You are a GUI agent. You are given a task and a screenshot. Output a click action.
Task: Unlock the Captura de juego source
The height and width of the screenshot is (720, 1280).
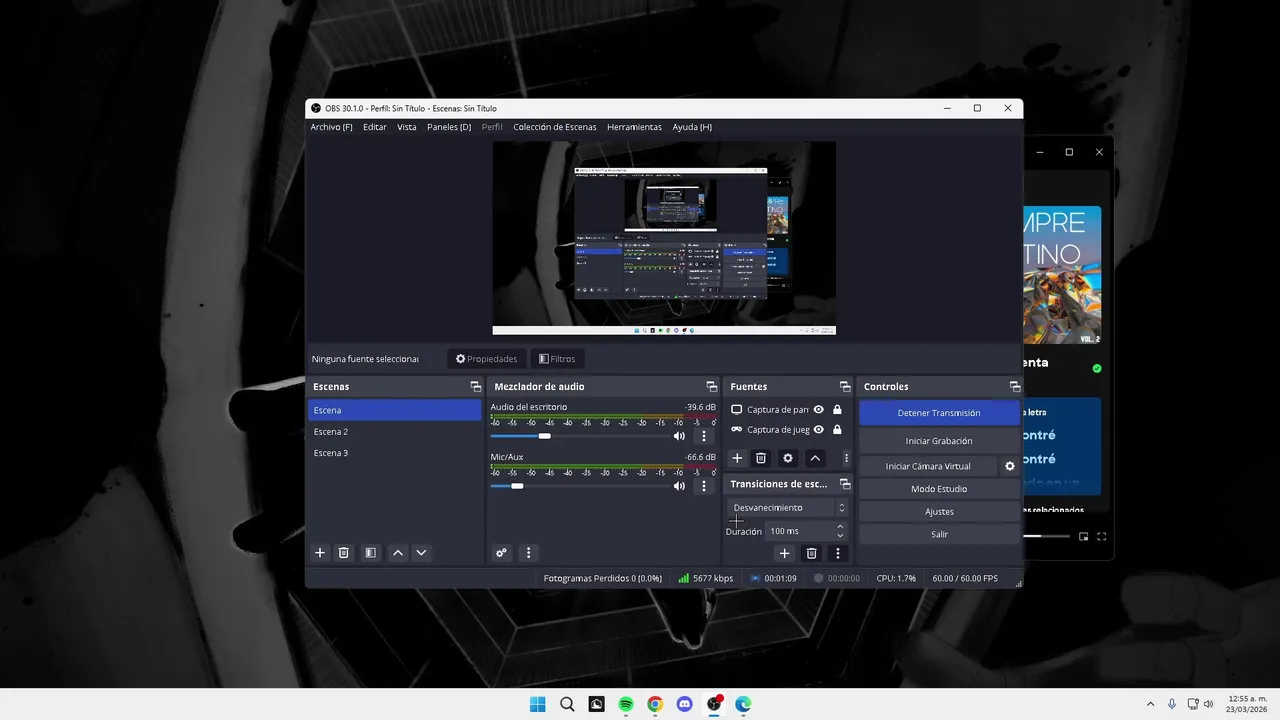click(837, 430)
